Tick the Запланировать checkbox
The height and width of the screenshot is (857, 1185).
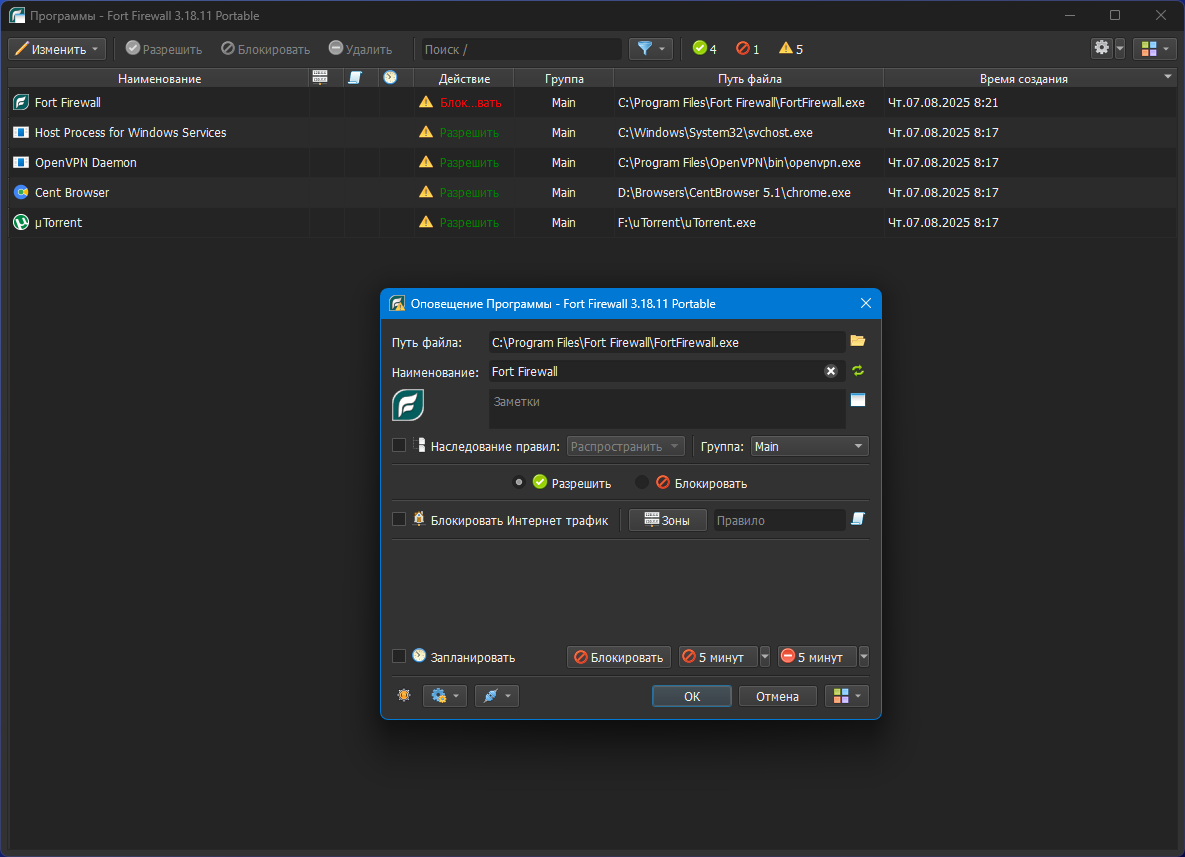click(x=399, y=656)
